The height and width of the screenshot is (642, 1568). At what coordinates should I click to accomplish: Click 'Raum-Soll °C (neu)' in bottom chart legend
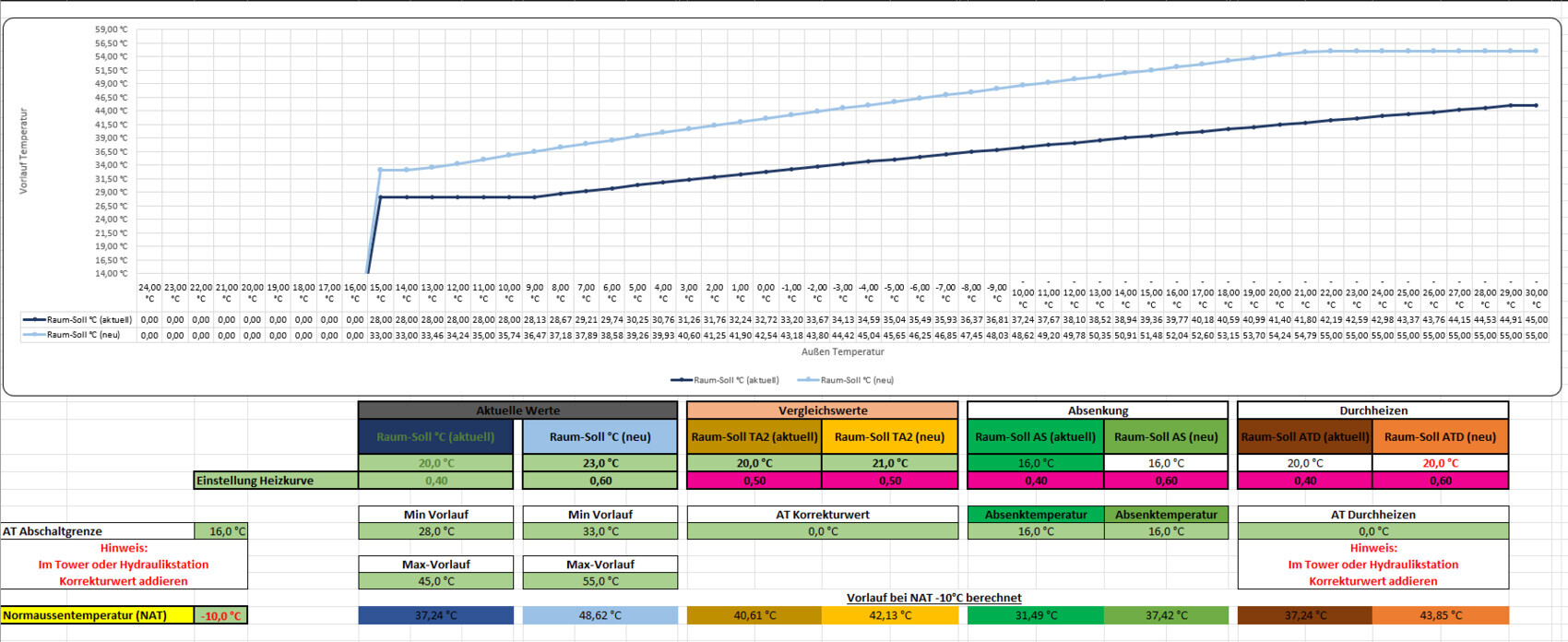pyautogui.click(x=856, y=380)
